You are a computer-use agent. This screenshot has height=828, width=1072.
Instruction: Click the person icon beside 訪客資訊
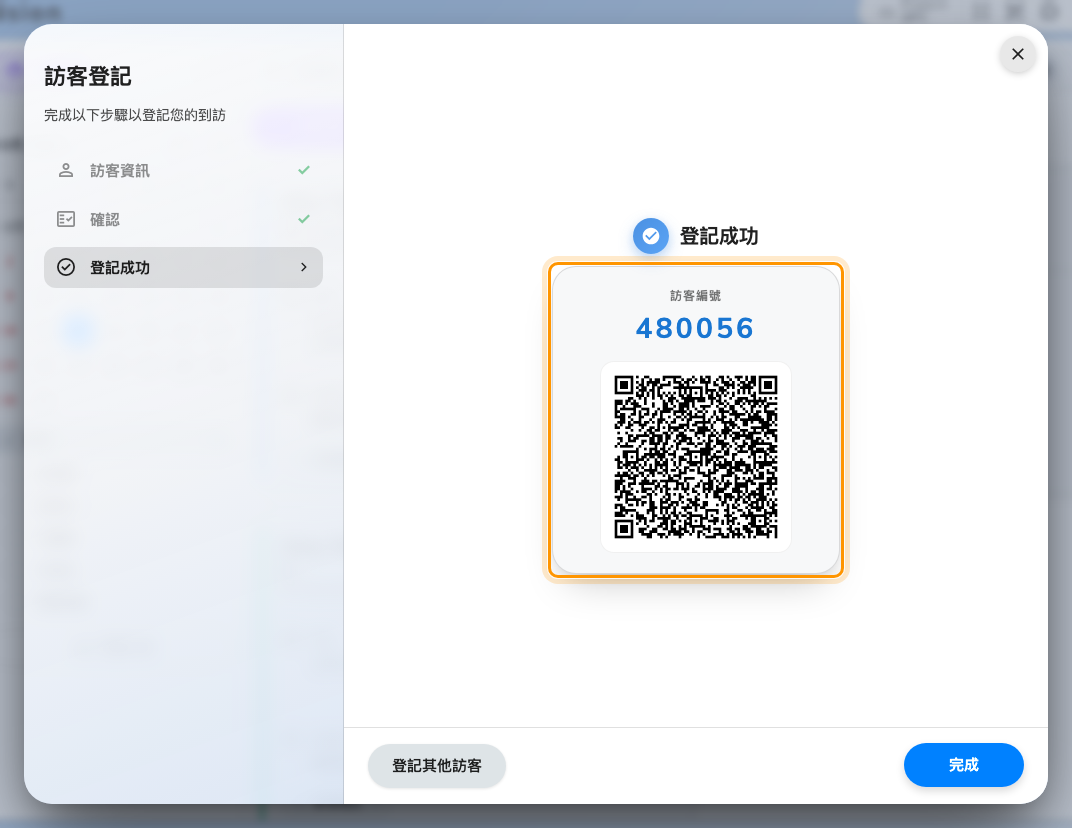click(66, 170)
